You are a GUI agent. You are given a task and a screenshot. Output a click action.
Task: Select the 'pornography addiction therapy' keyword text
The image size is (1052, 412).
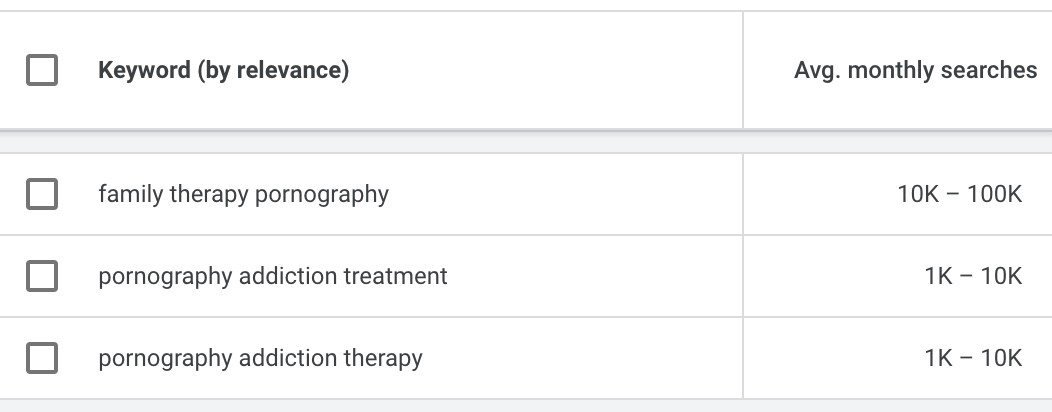(x=260, y=358)
